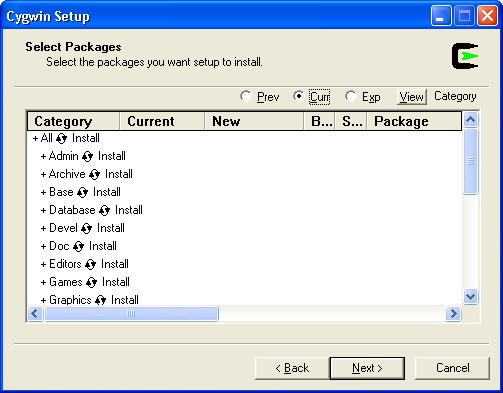Click Install text next to Devel
Image resolution: width=503 pixels, height=393 pixels.
pyautogui.click(x=111, y=228)
